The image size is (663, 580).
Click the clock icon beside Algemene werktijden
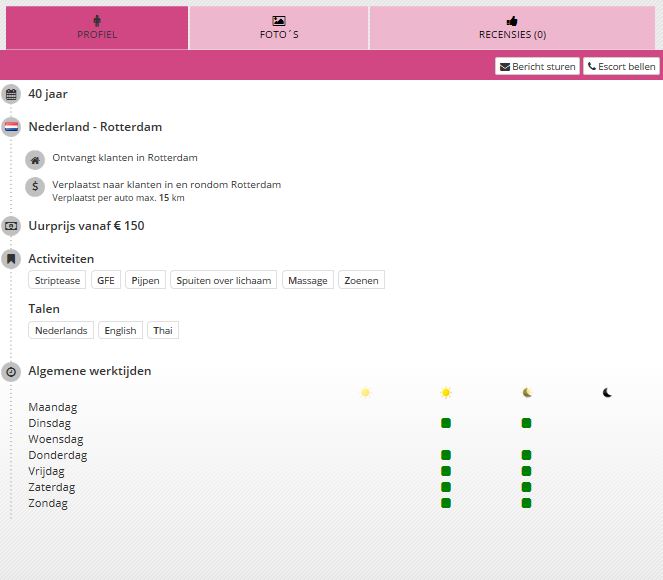[11, 371]
